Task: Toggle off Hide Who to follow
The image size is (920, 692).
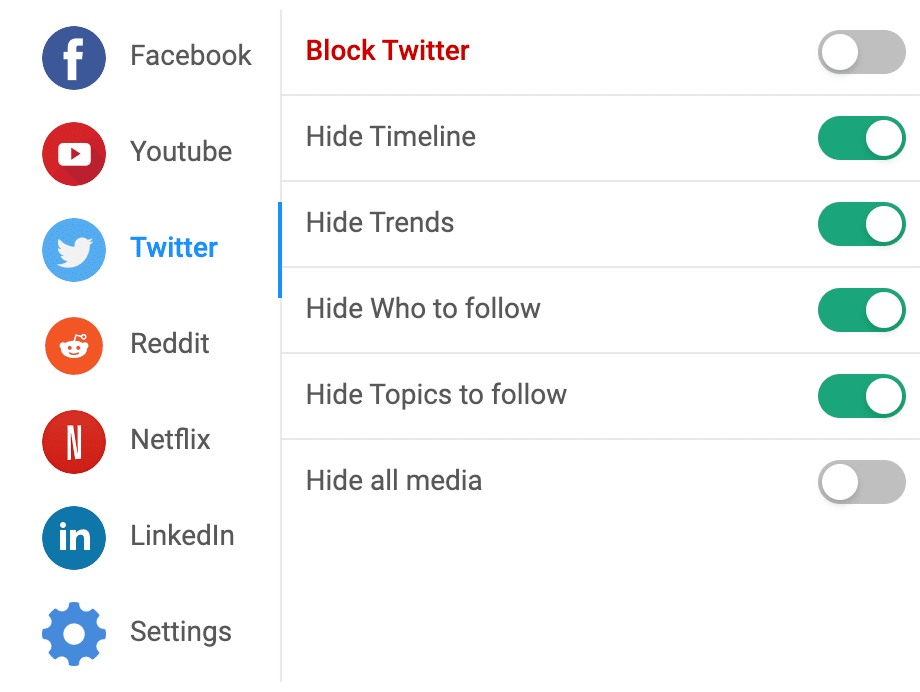Action: coord(861,310)
